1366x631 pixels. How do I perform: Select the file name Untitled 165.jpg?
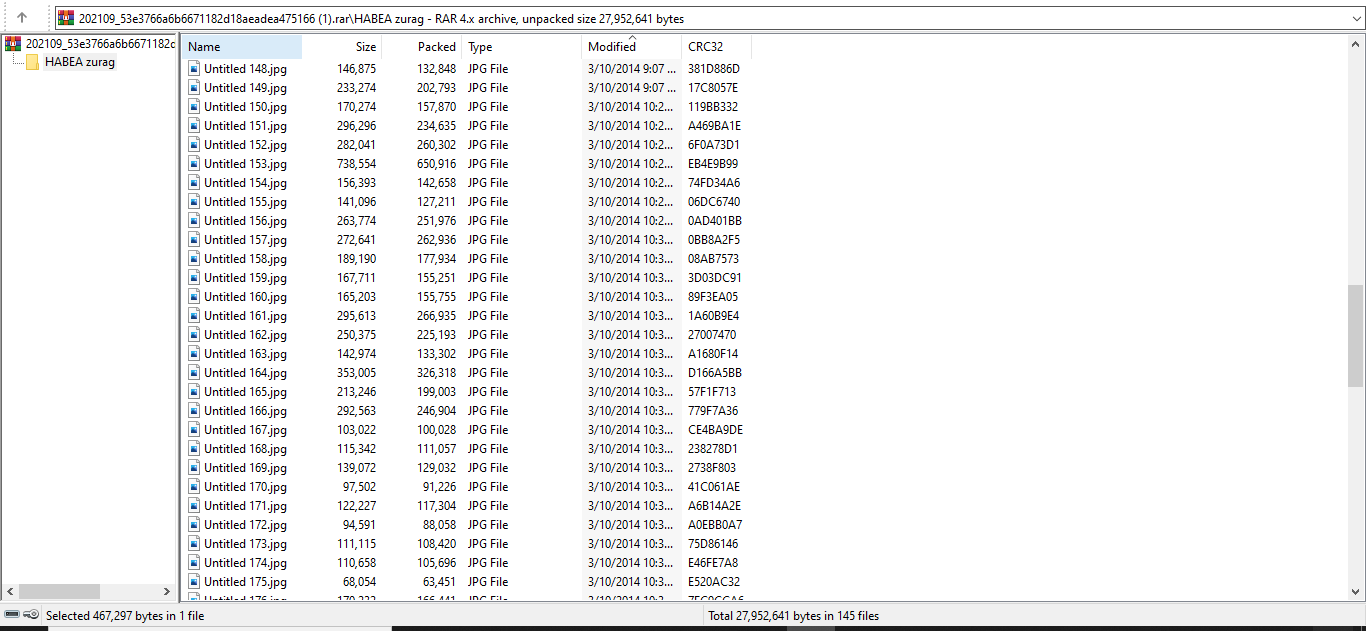coord(245,392)
